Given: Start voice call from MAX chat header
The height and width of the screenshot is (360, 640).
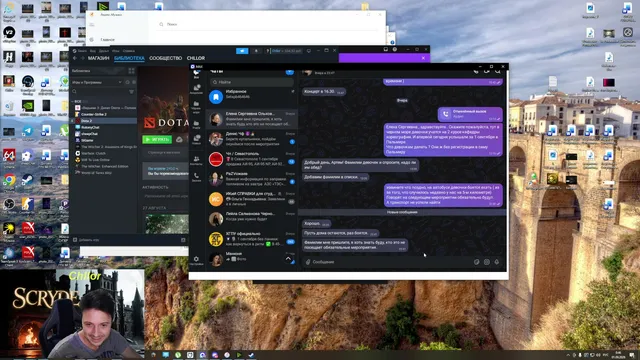Looking at the screenshot, I should [476, 71].
